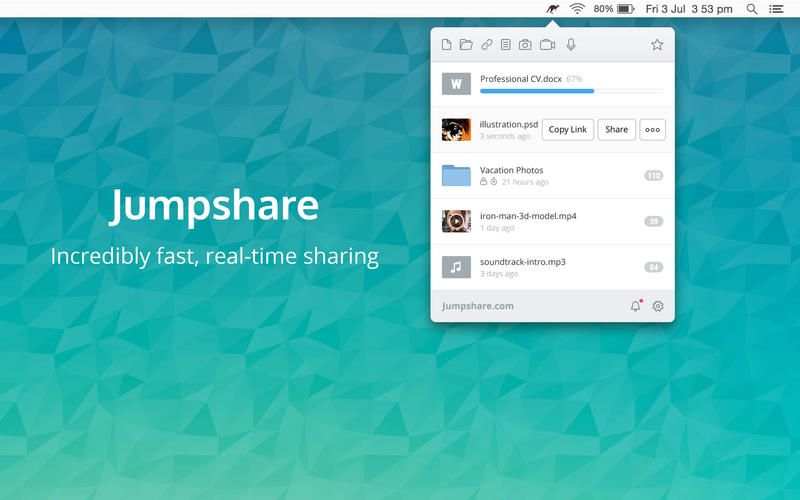Click the Vacation Photos folder icon
Viewport: 800px width, 500px height.
coord(456,175)
